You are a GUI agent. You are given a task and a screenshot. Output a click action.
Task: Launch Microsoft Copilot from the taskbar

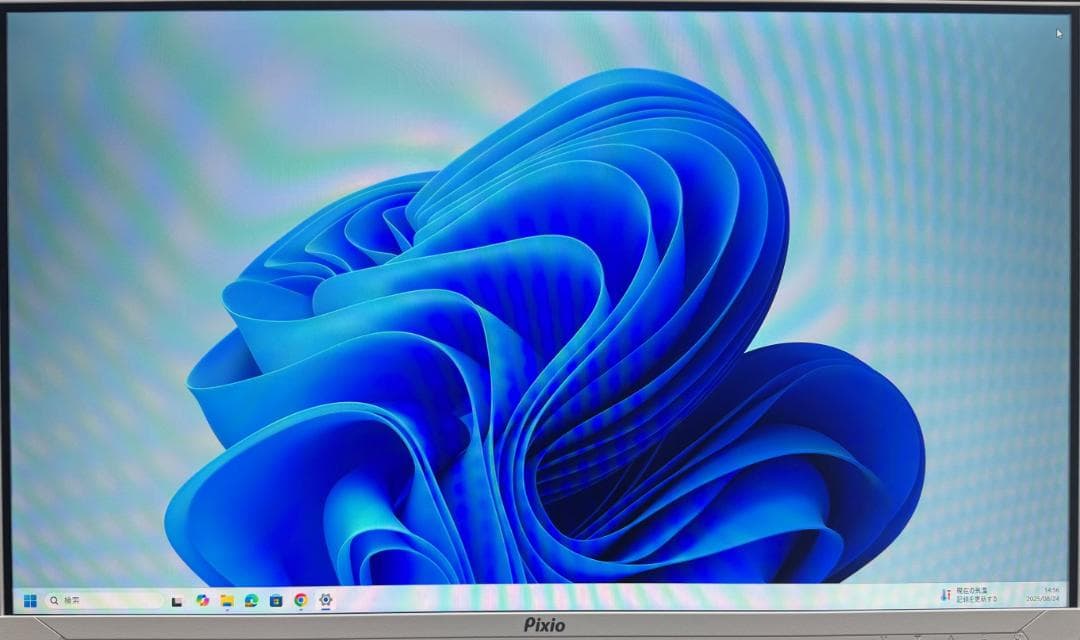pyautogui.click(x=202, y=600)
